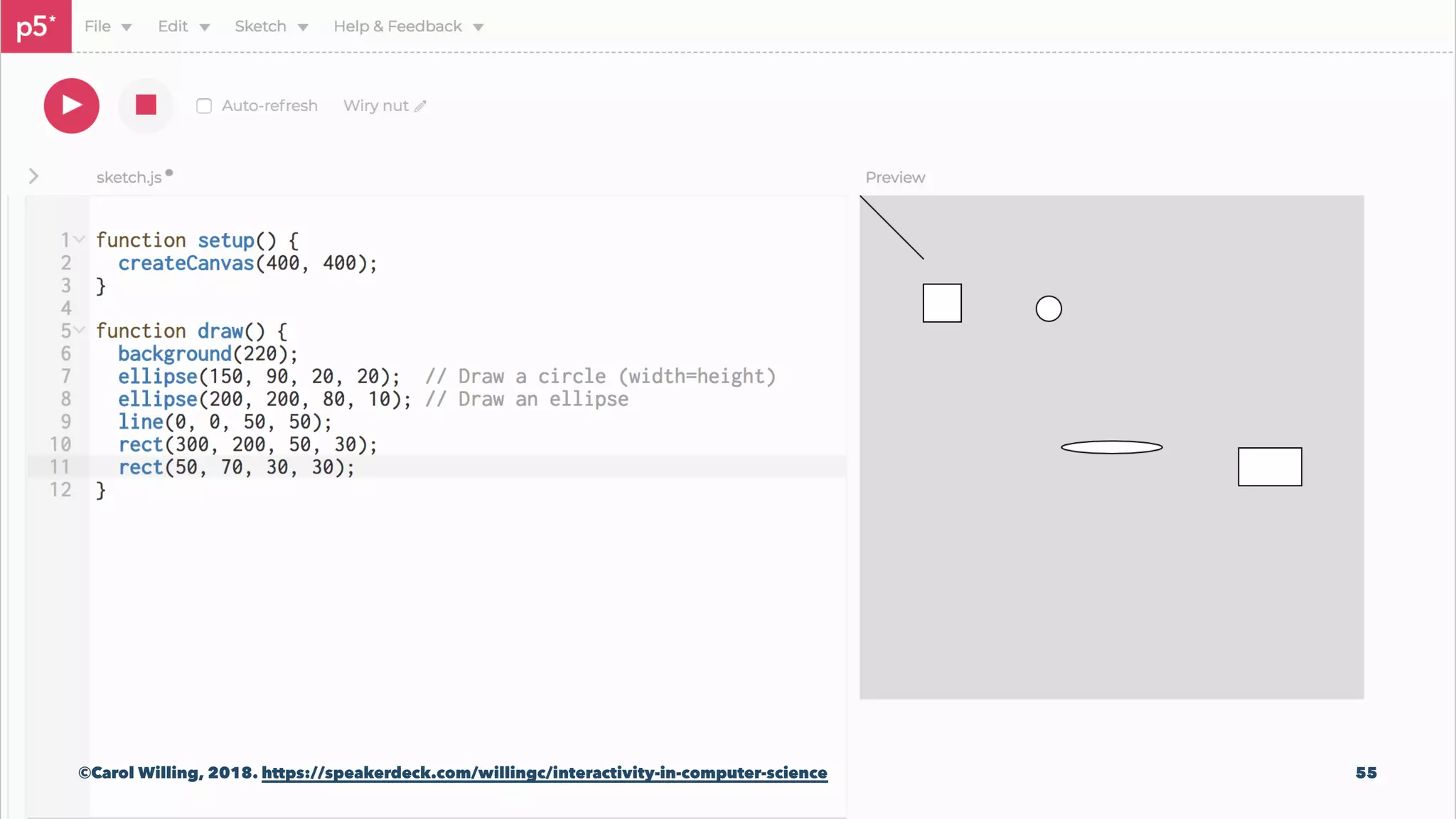Open the Sketch menu
Image resolution: width=1456 pixels, height=819 pixels.
(x=271, y=26)
